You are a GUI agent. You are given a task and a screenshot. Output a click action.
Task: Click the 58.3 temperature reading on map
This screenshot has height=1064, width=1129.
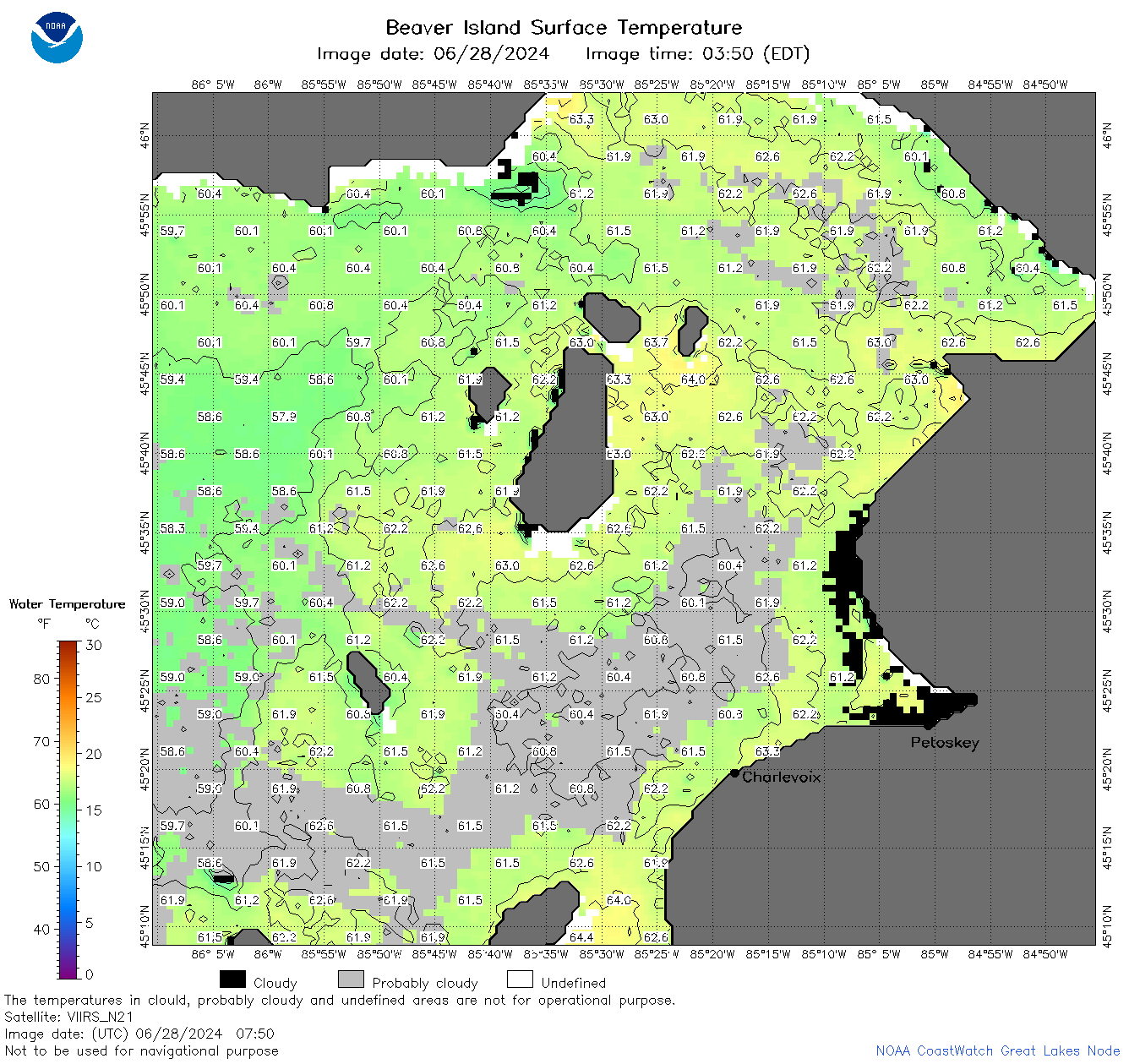(172, 528)
